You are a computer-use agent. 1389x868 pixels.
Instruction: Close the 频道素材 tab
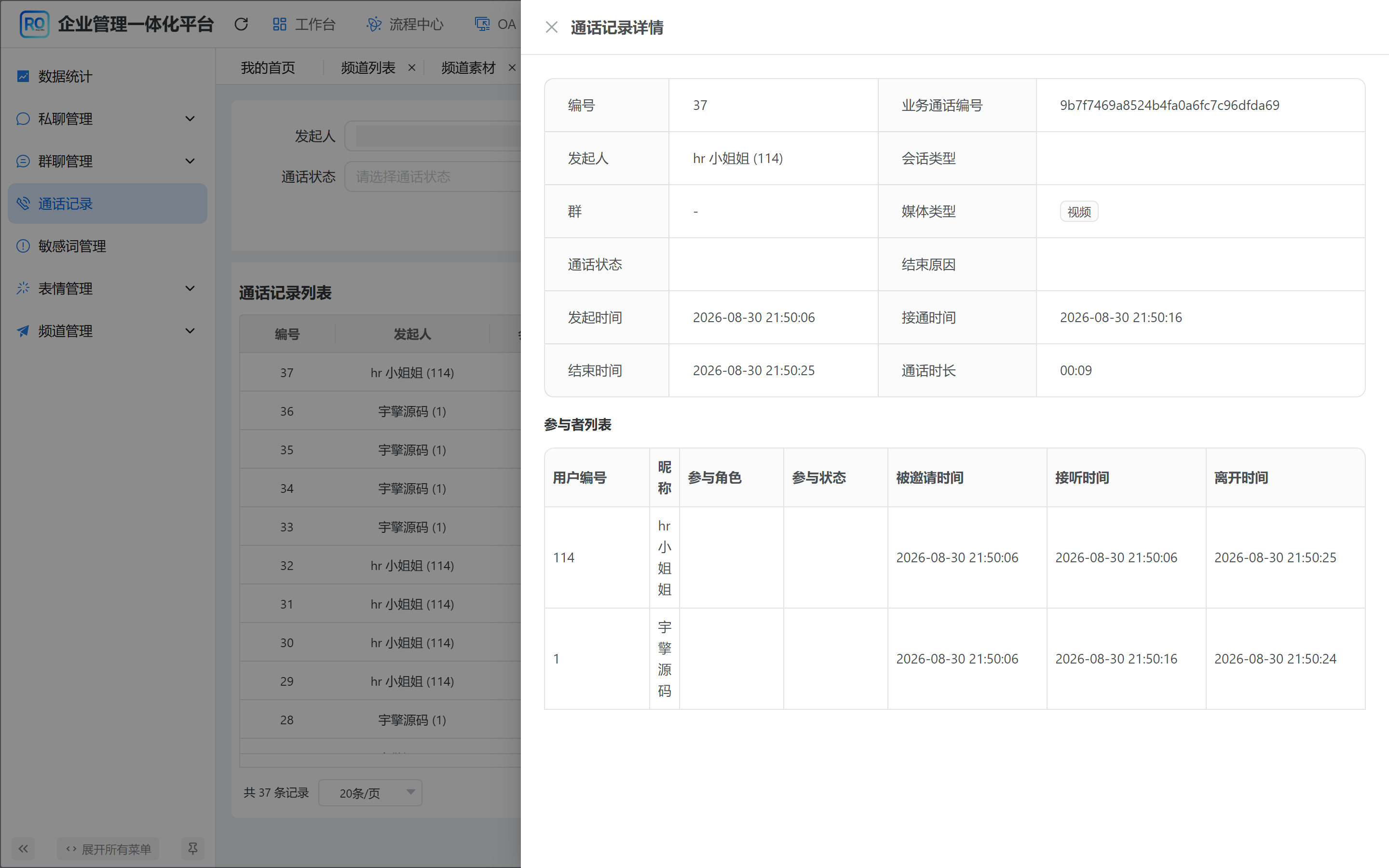pos(512,68)
